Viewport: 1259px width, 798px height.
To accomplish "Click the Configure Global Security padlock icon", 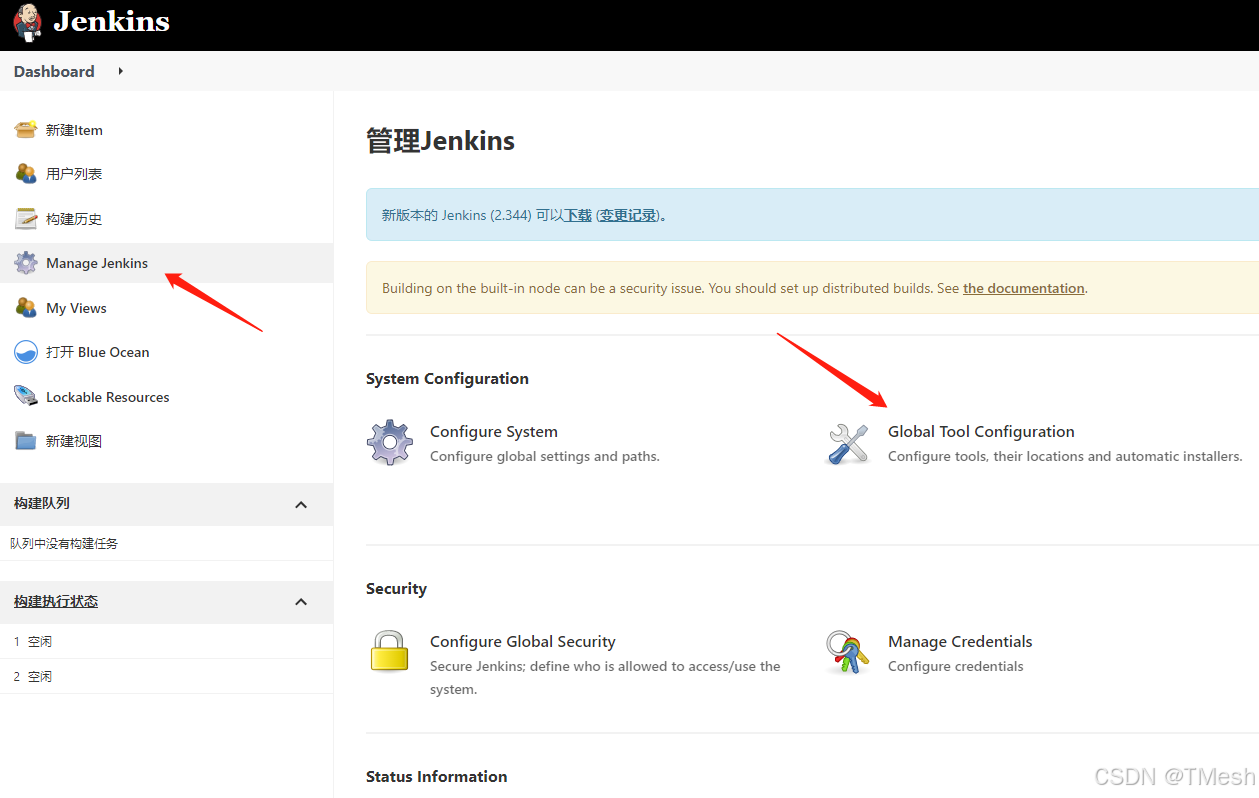I will [x=390, y=651].
